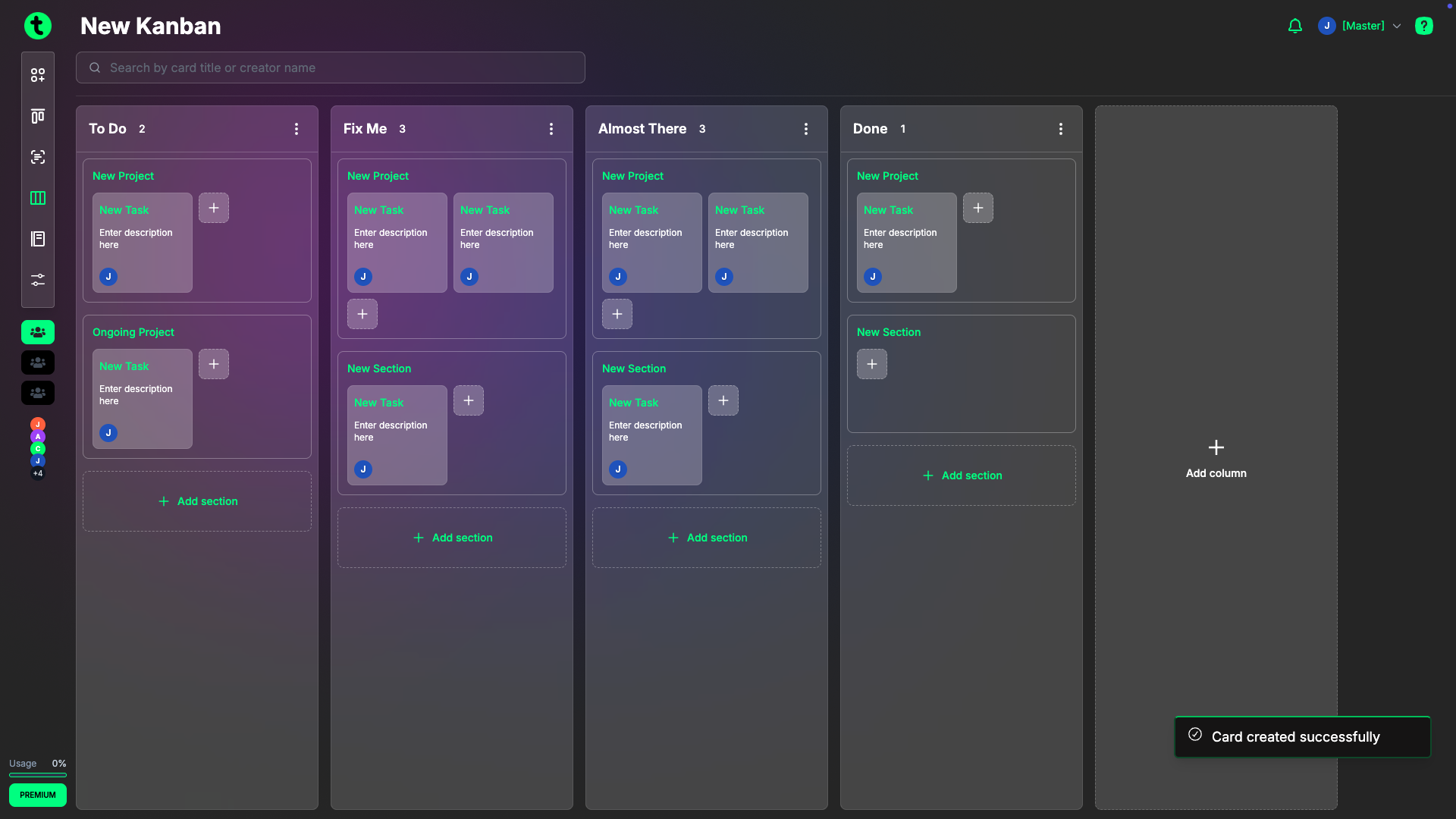Viewport: 1456px width, 819px height.
Task: Click the Usage progress bar
Action: point(37,775)
